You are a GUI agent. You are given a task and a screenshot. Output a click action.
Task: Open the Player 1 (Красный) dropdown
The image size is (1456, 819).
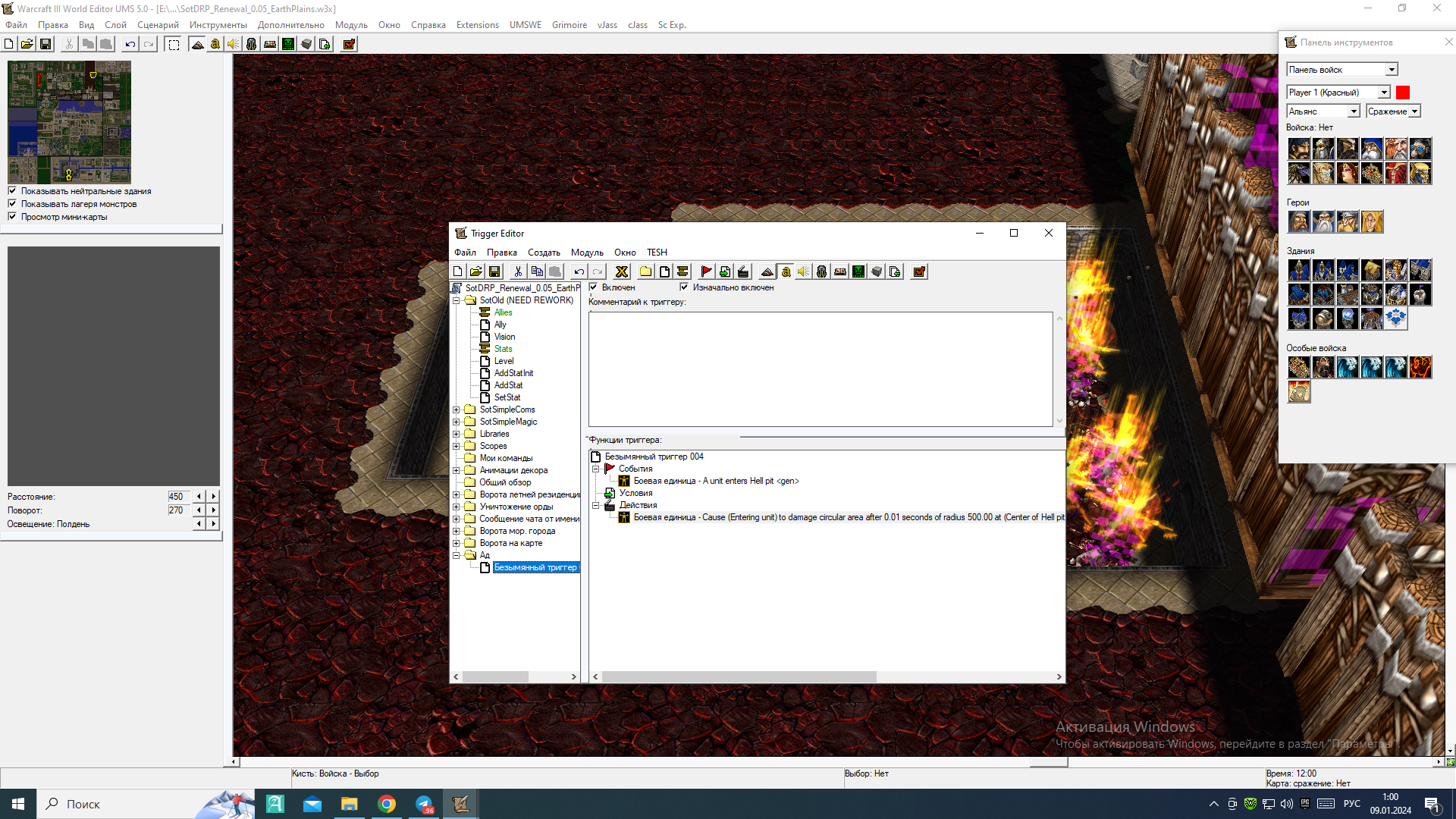pos(1384,93)
